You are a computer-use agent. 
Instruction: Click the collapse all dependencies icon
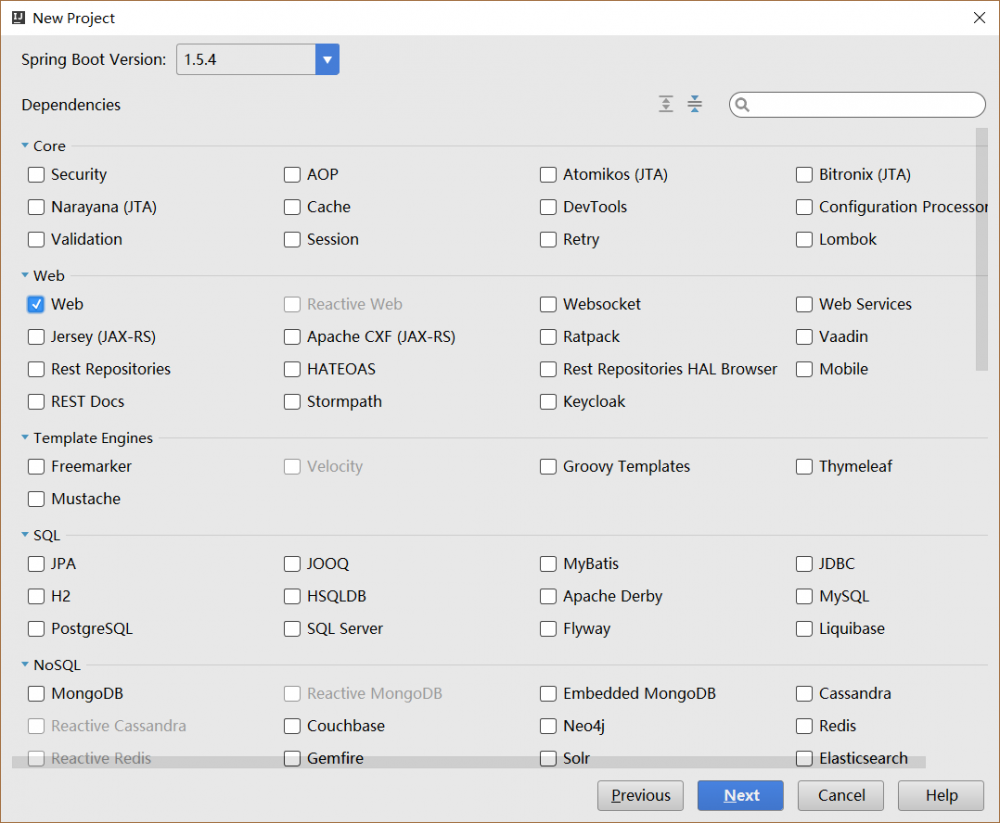(x=695, y=104)
